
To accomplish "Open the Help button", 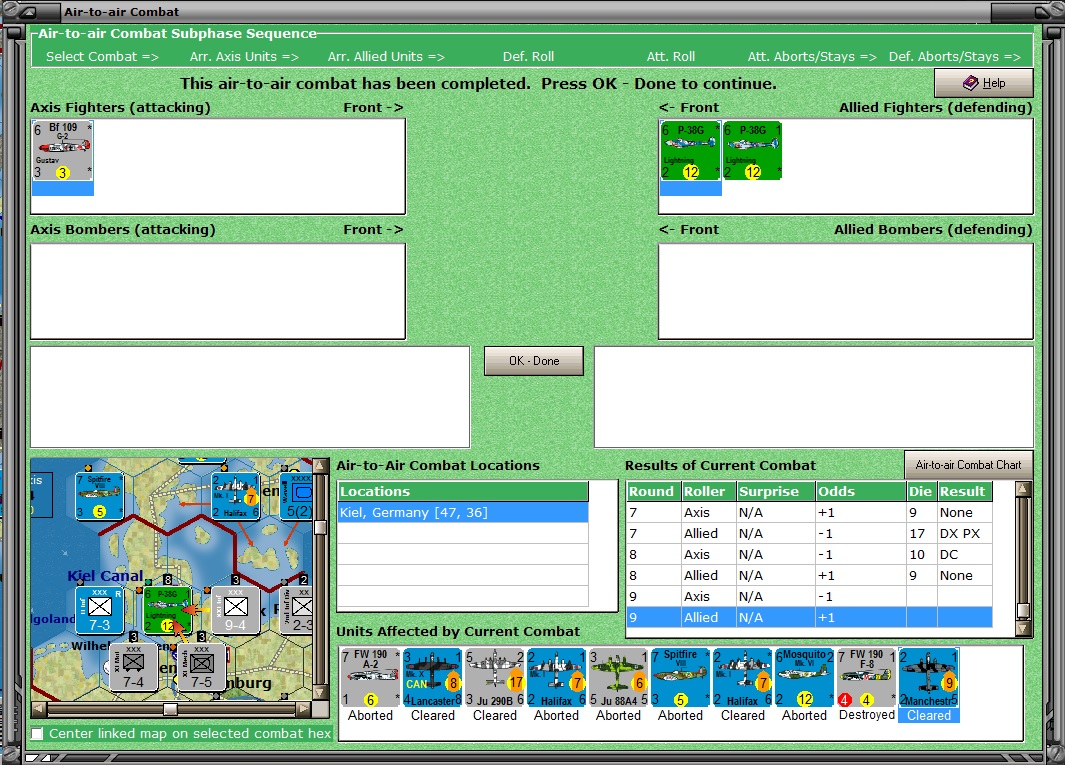I will 984,83.
